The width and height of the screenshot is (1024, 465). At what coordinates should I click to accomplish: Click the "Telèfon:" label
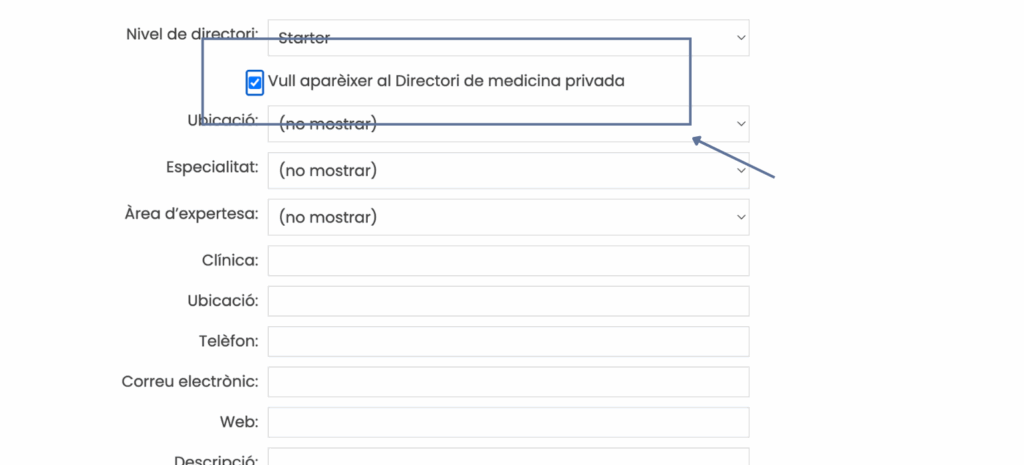(228, 341)
